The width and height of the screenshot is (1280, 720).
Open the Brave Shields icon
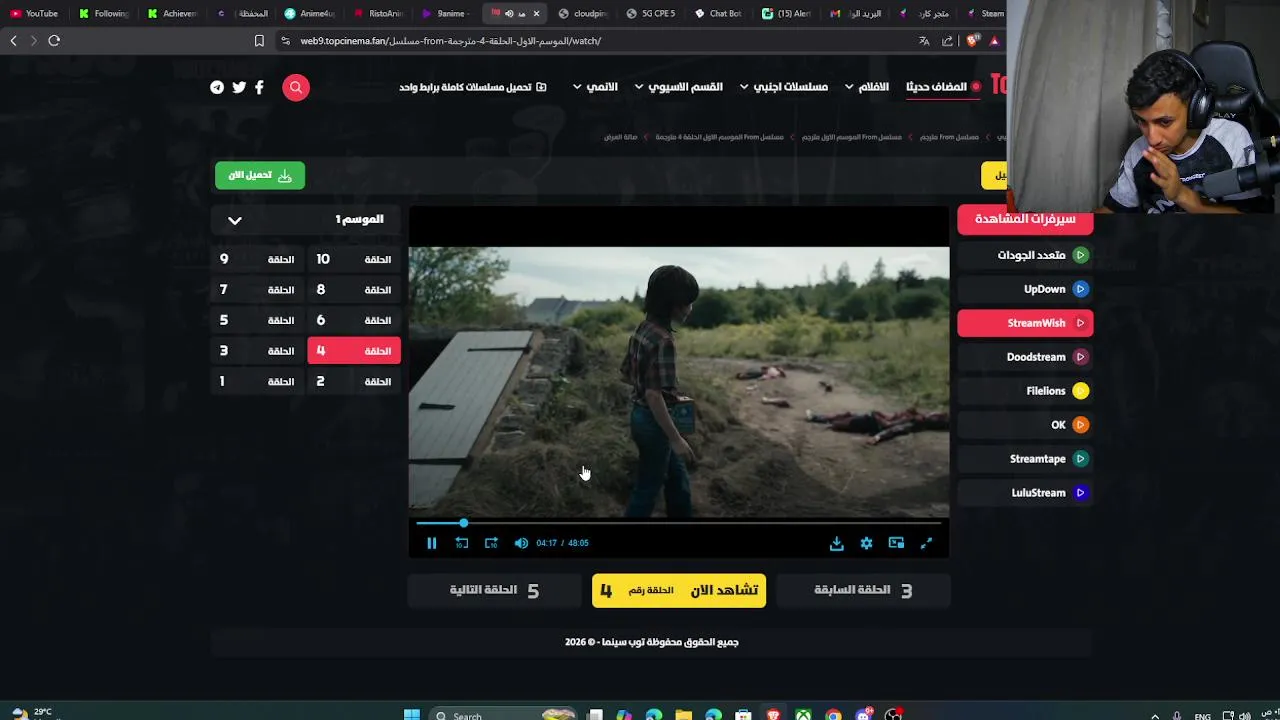[973, 41]
